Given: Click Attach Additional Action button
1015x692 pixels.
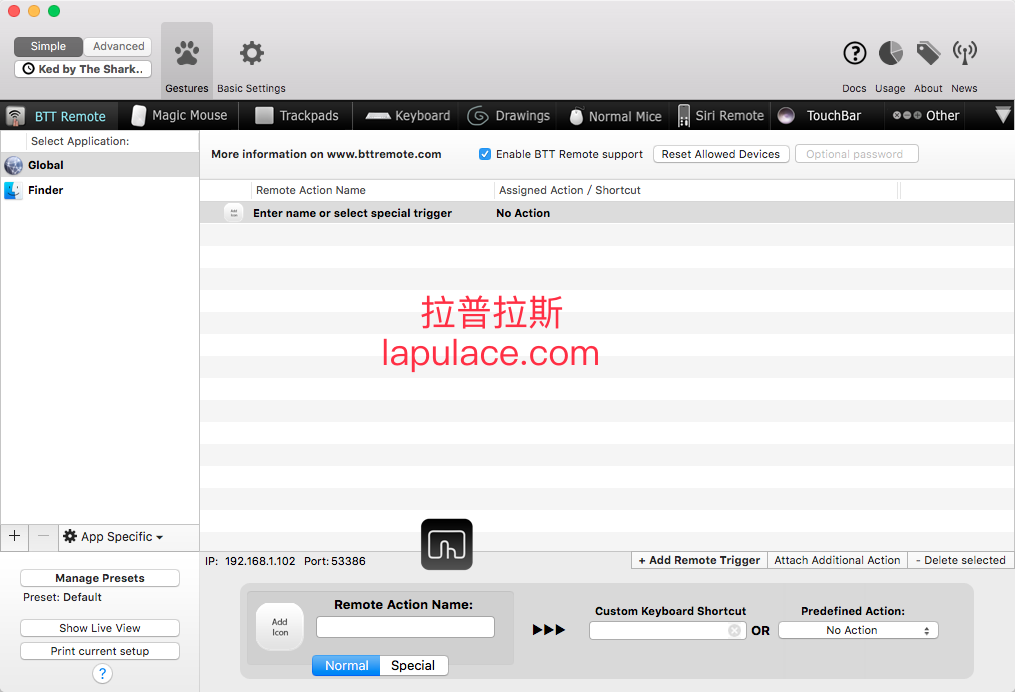Looking at the screenshot, I should pyautogui.click(x=837, y=561).
